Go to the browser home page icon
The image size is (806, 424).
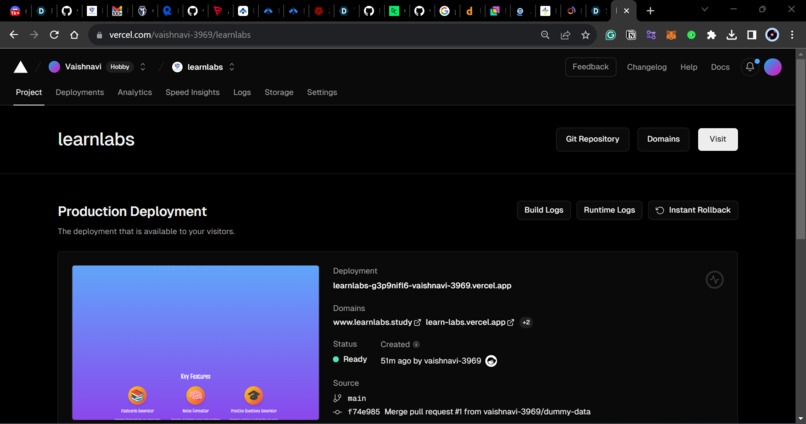tap(74, 35)
